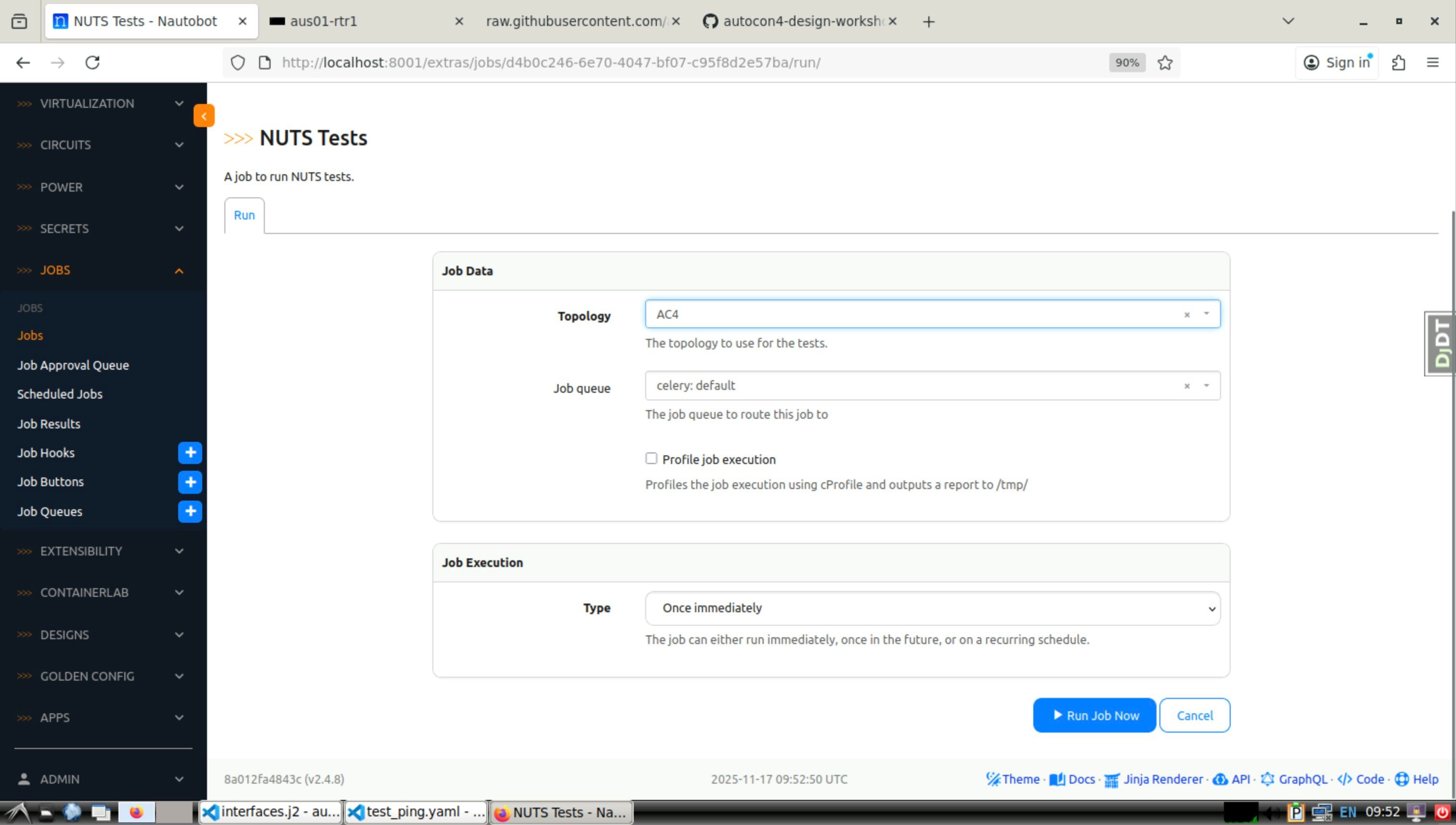This screenshot has height=825, width=1456.
Task: Open the Django Debug Toolbar handle
Action: pyautogui.click(x=1441, y=343)
